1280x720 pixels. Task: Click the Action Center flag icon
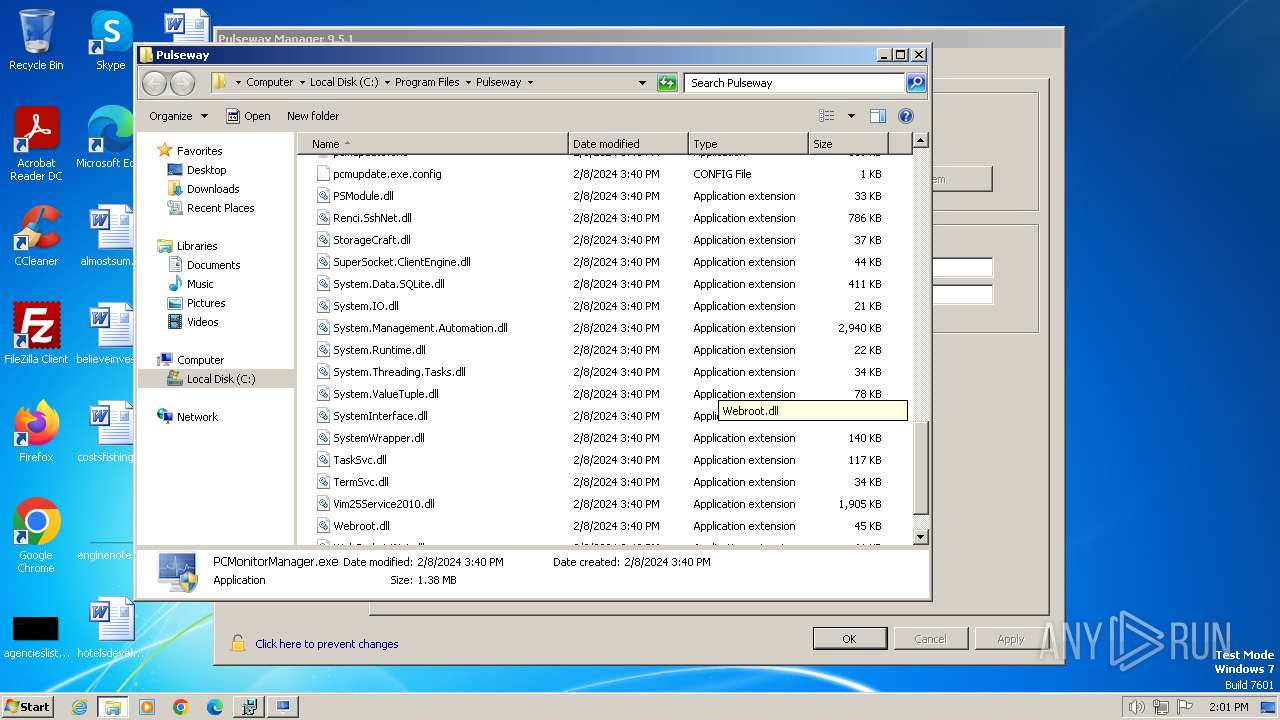point(1185,707)
